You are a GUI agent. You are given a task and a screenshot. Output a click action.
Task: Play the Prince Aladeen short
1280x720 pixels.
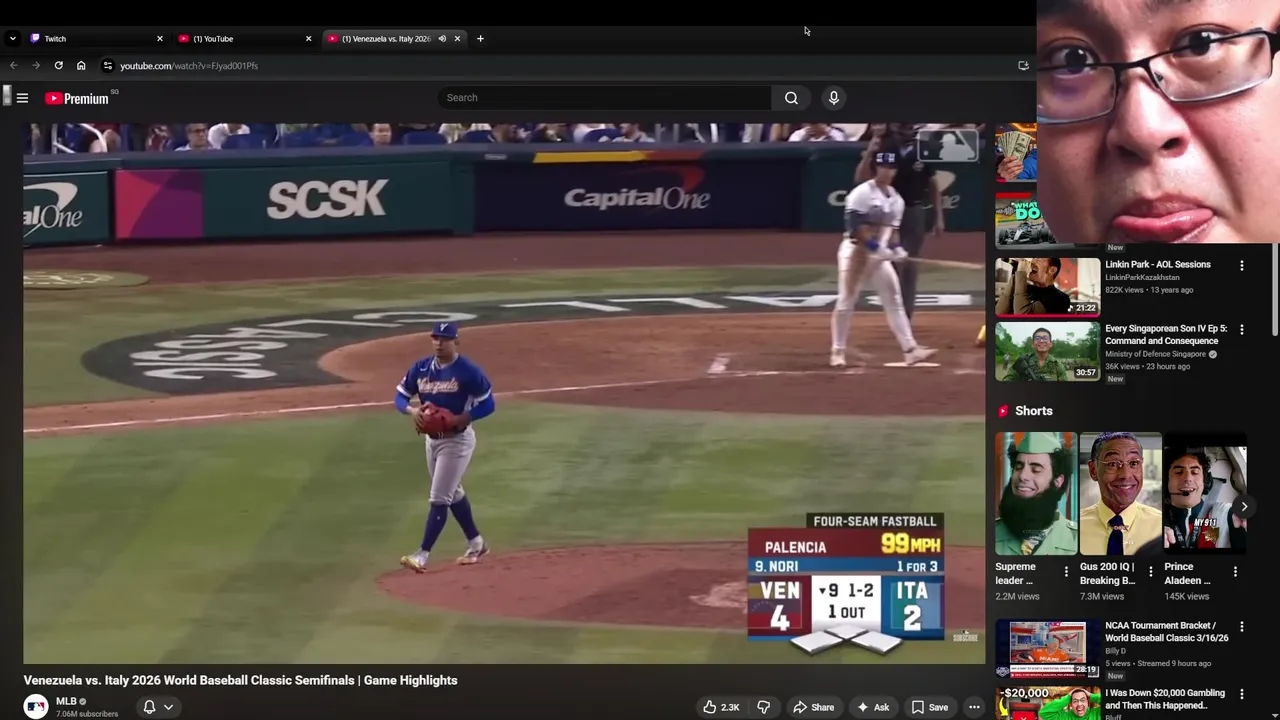tap(1205, 494)
